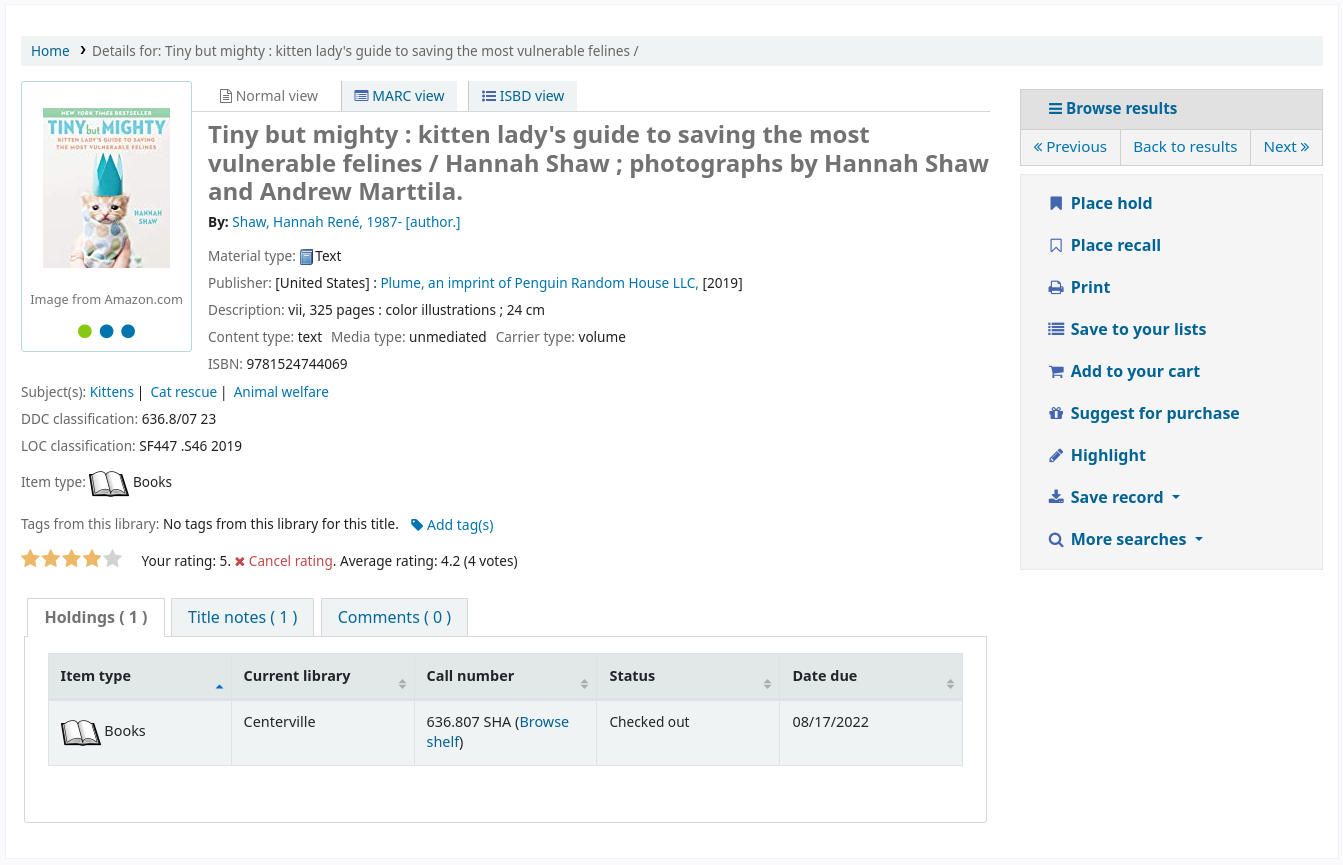Viewport: 1343px width, 865px height.
Task: Activate the Highlight pencil icon
Action: click(x=1056, y=455)
